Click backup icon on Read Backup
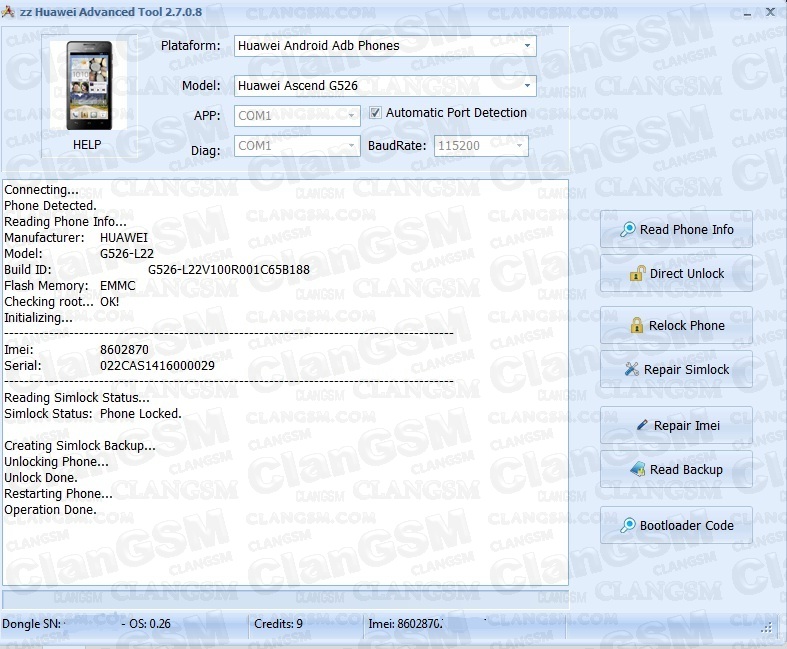 (638, 469)
